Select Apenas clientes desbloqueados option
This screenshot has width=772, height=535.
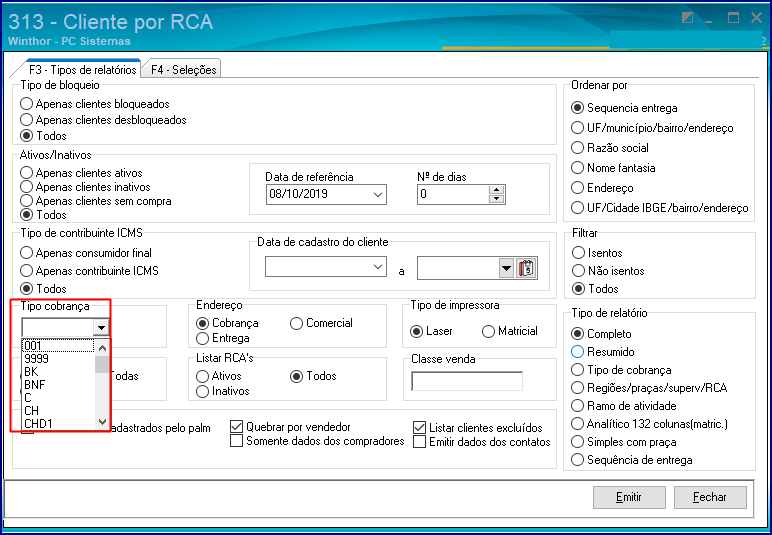point(103,120)
